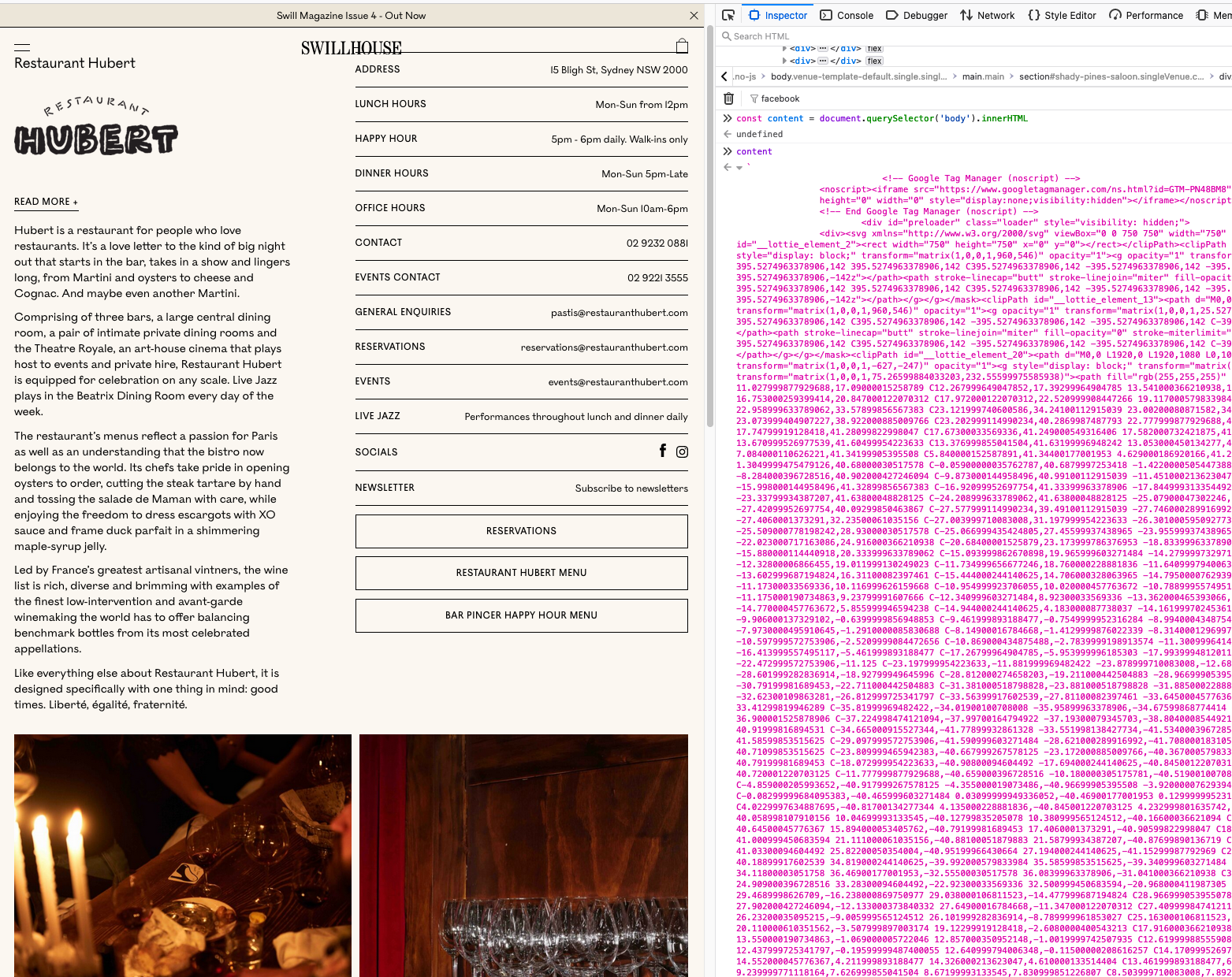This screenshot has width=1232, height=977.
Task: Close the Swill Magazine announcement banner
Action: (694, 16)
